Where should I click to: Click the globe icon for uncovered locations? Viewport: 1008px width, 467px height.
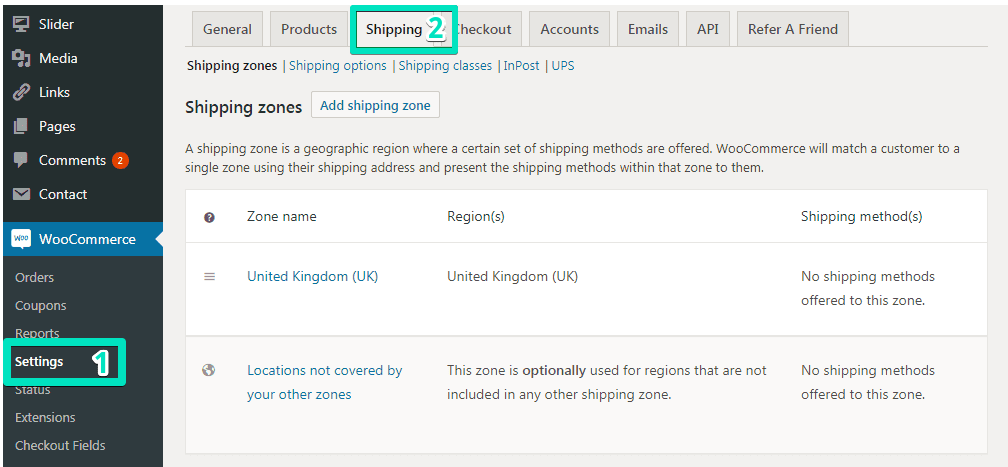click(x=209, y=370)
